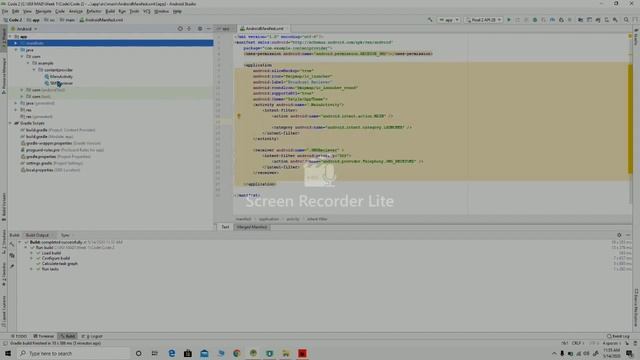The image size is (640, 360).
Task: Collapse the Gradle Scripts node
Action: 10,123
